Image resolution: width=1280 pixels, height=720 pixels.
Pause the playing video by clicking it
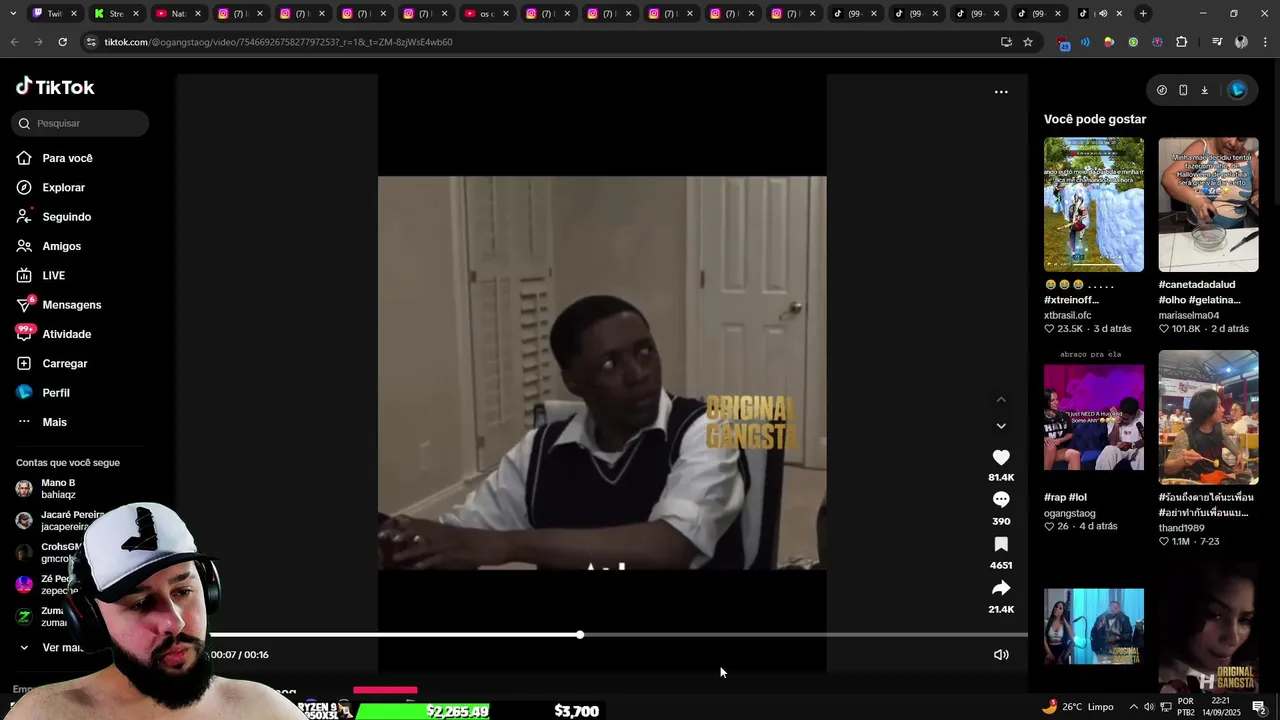(602, 373)
